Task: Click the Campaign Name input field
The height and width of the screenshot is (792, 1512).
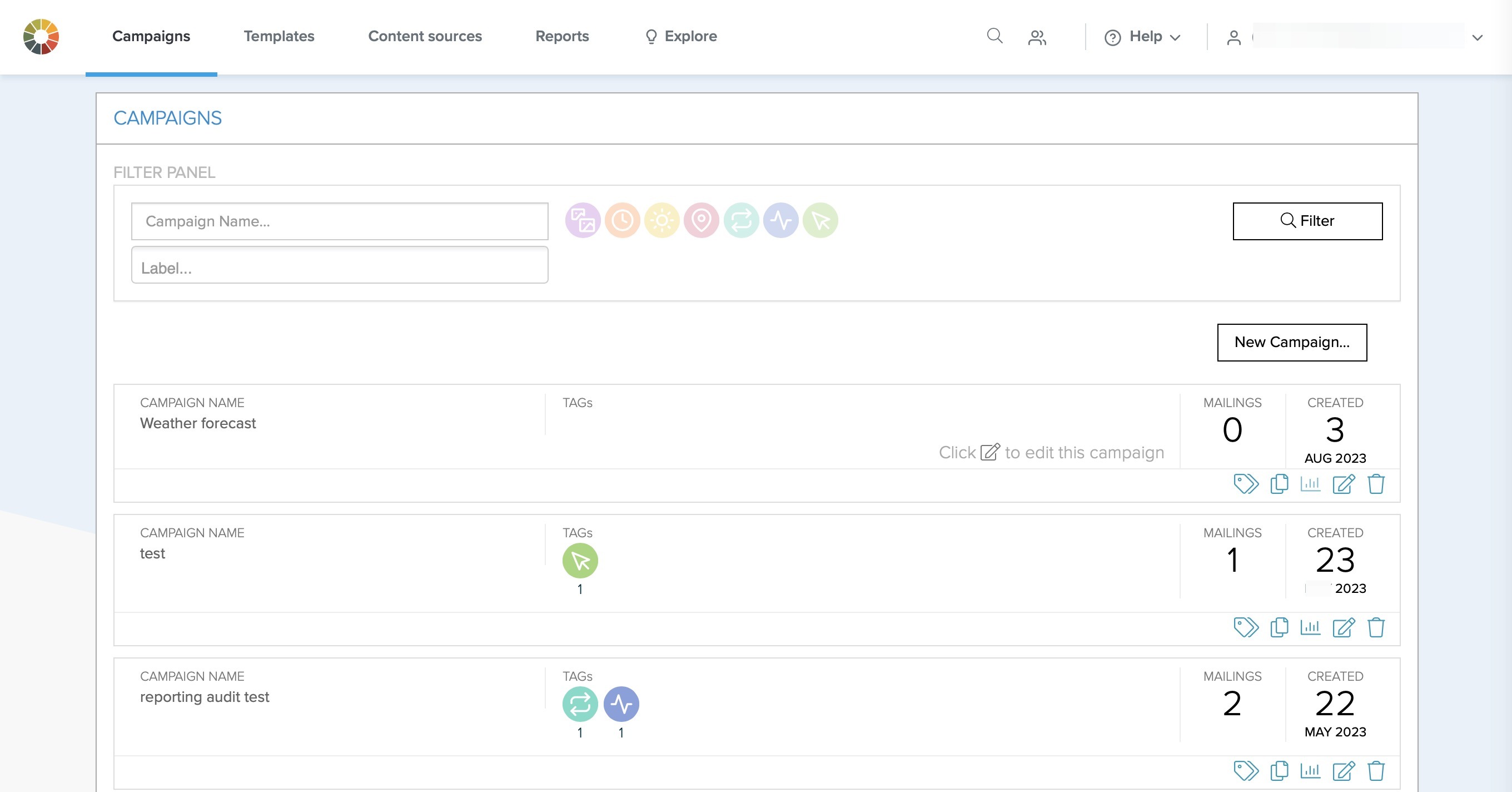Action: point(339,221)
